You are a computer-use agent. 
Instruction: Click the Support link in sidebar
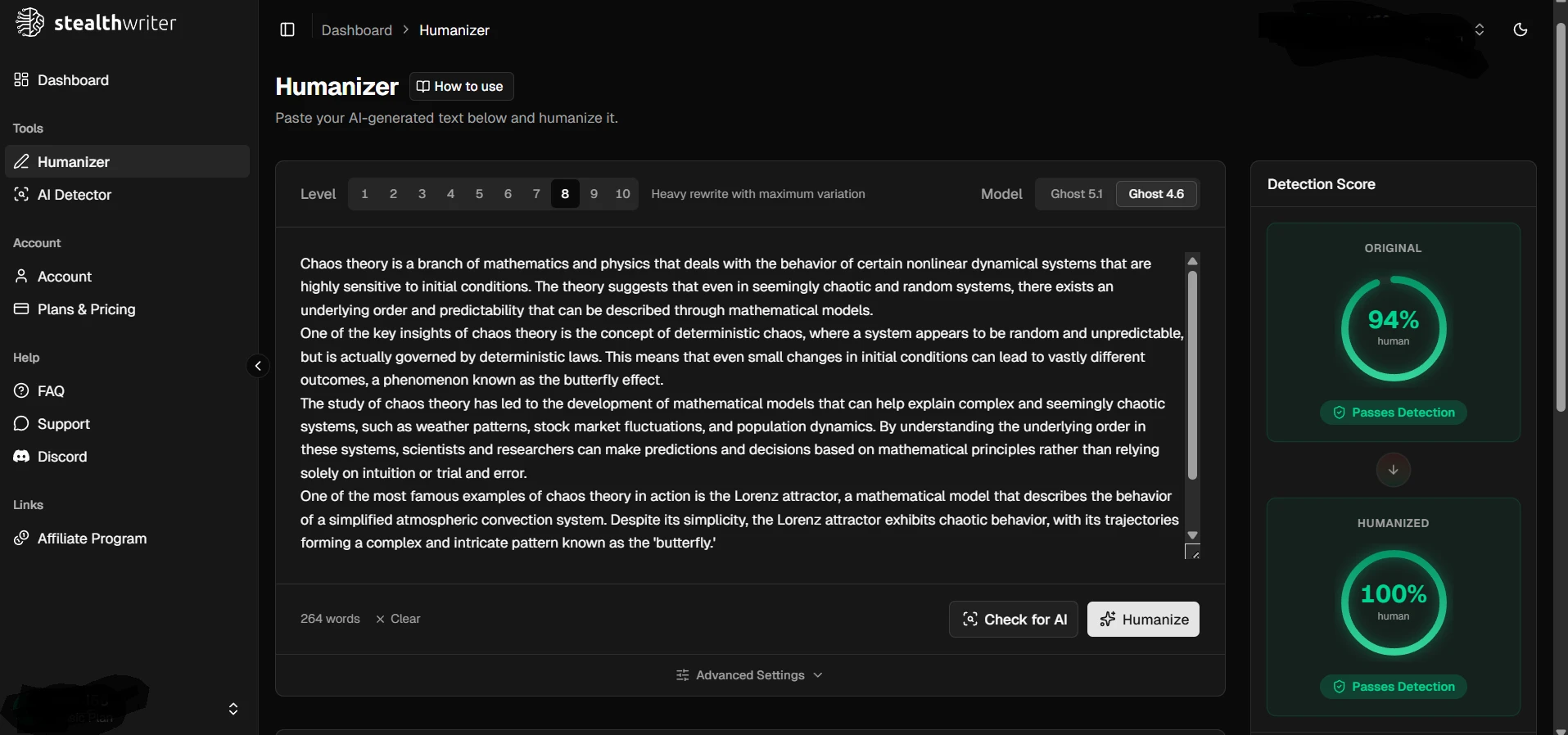pyautogui.click(x=127, y=424)
